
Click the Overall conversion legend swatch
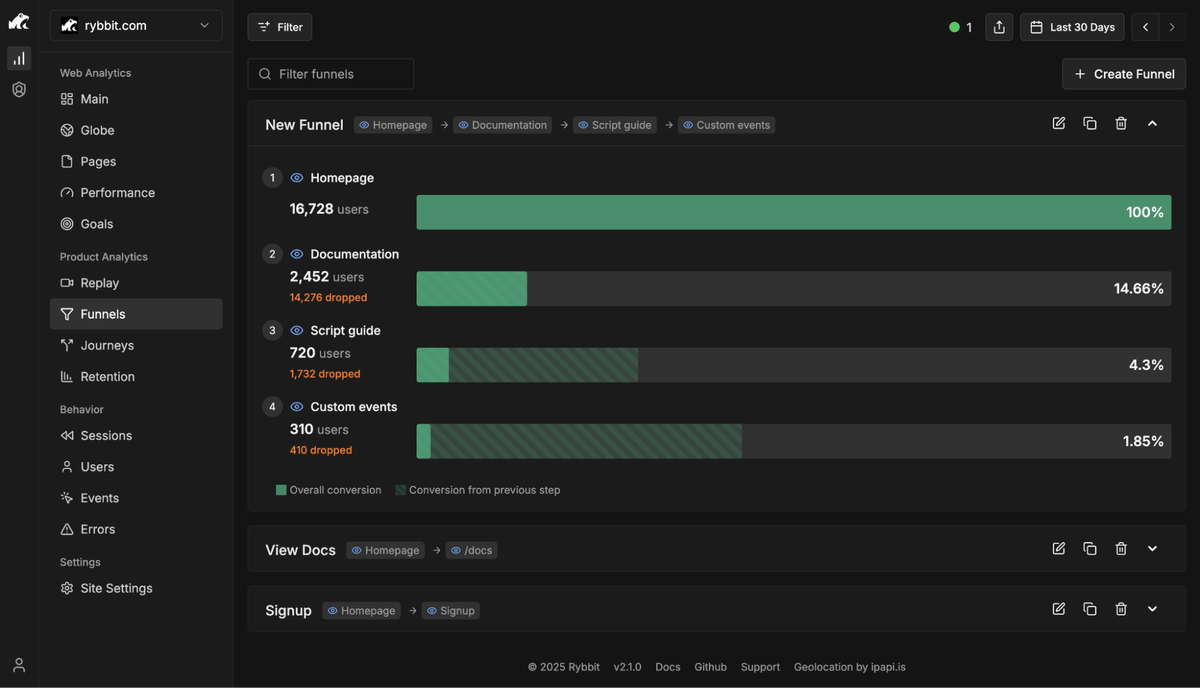(x=282, y=489)
